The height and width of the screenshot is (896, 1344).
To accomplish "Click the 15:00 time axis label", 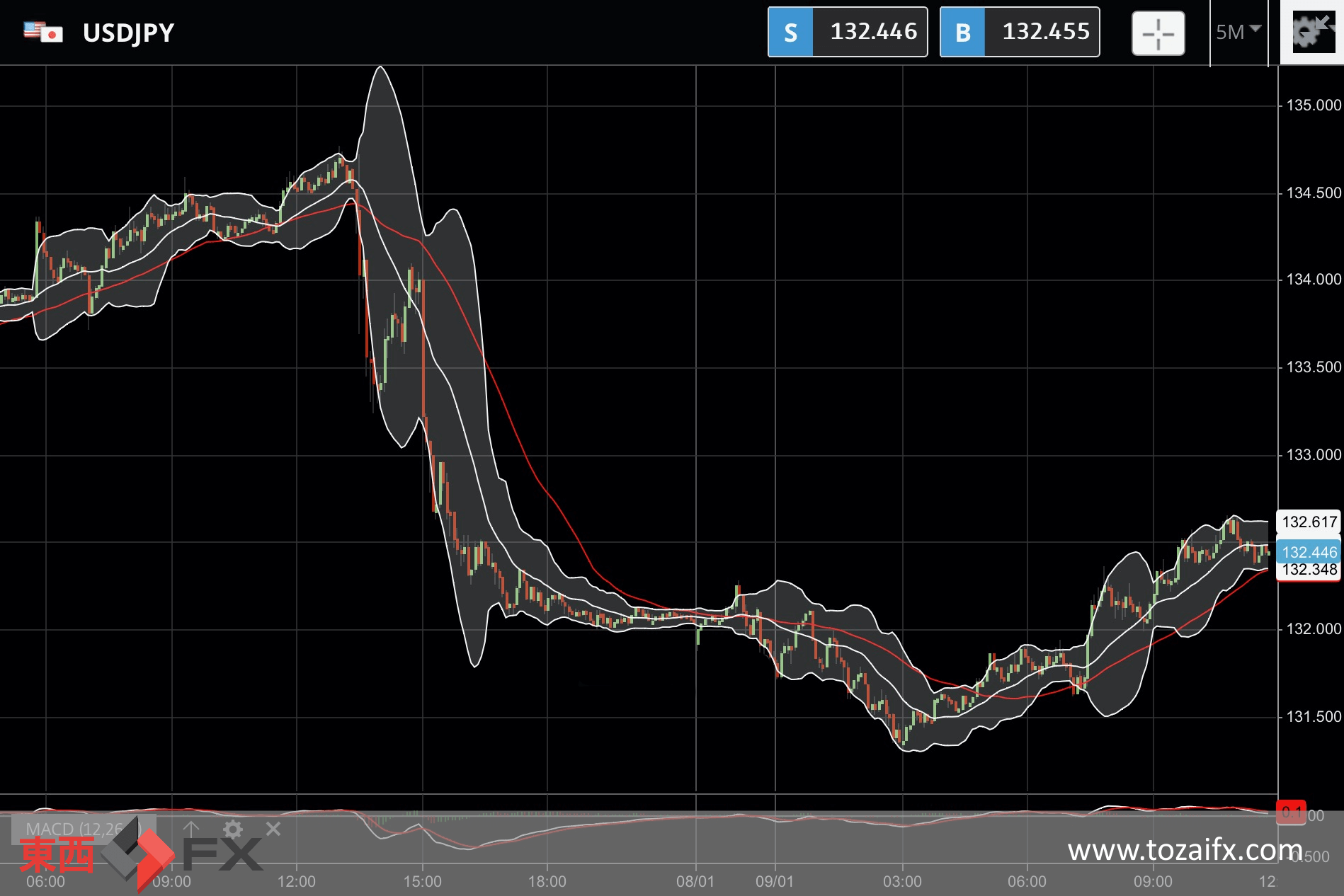I will point(422,881).
